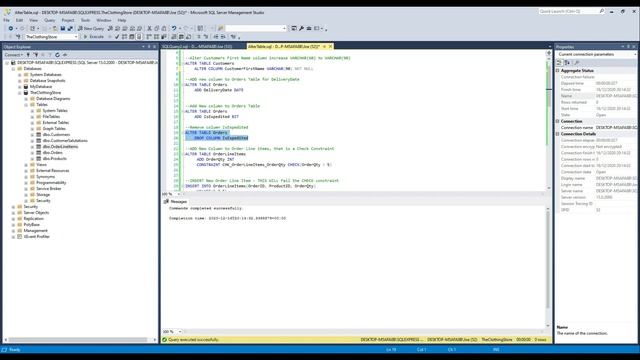Click the Save file icon in toolbar
The width and height of the screenshot is (640, 360).
[62, 29]
